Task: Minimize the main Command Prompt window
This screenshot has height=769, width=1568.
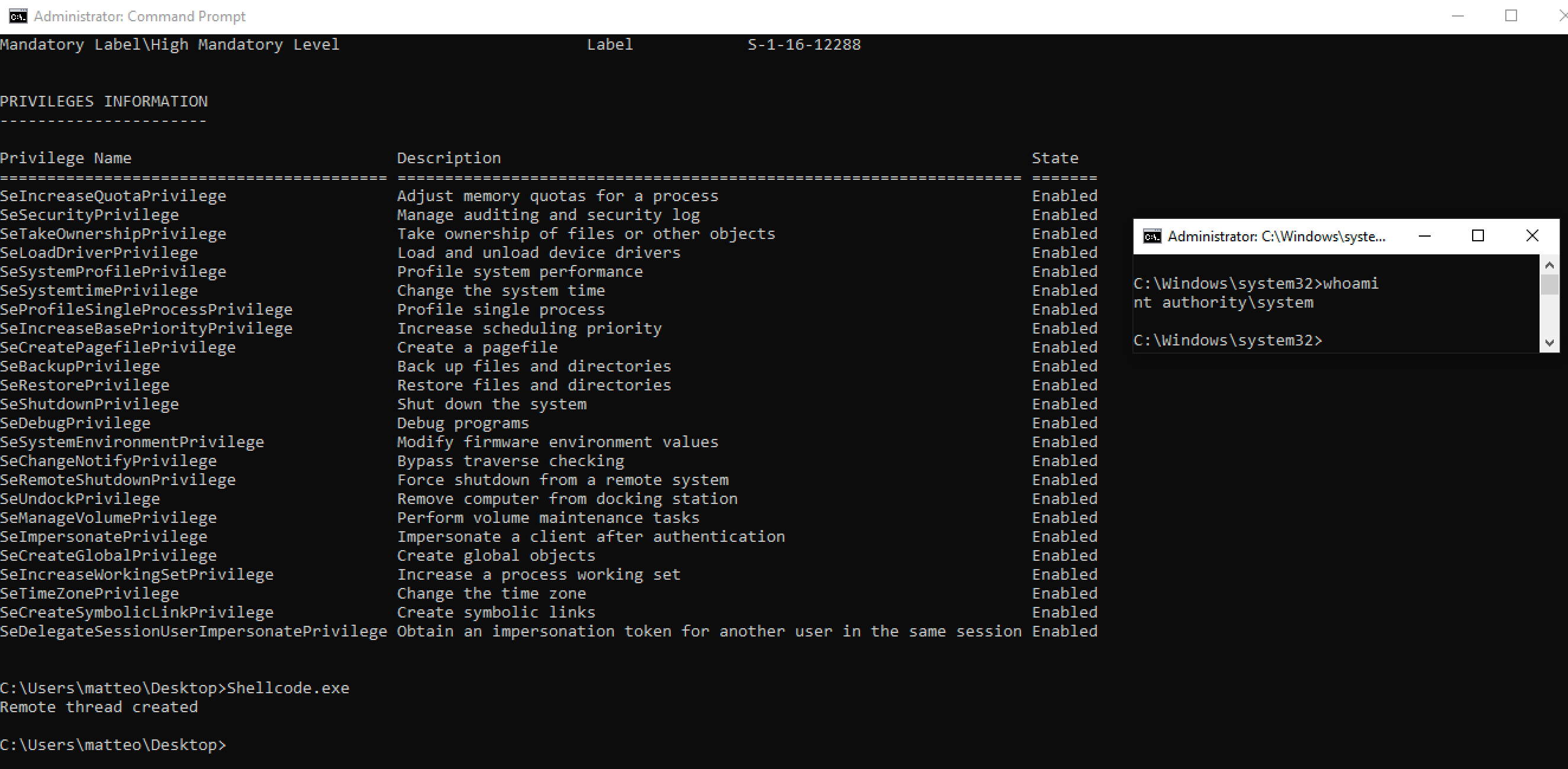Action: [x=1457, y=17]
